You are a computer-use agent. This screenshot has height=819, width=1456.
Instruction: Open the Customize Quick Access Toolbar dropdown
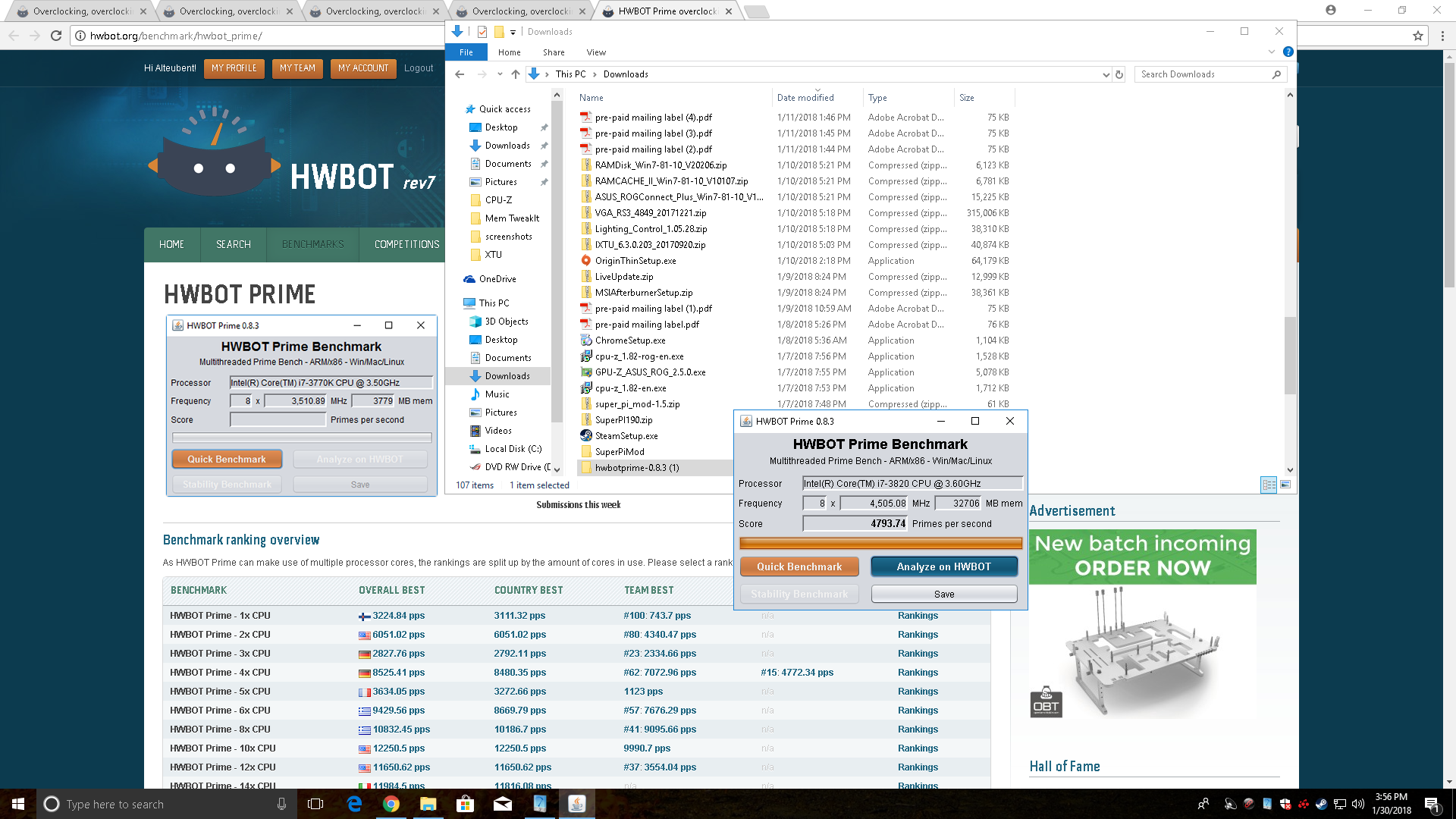tap(513, 32)
